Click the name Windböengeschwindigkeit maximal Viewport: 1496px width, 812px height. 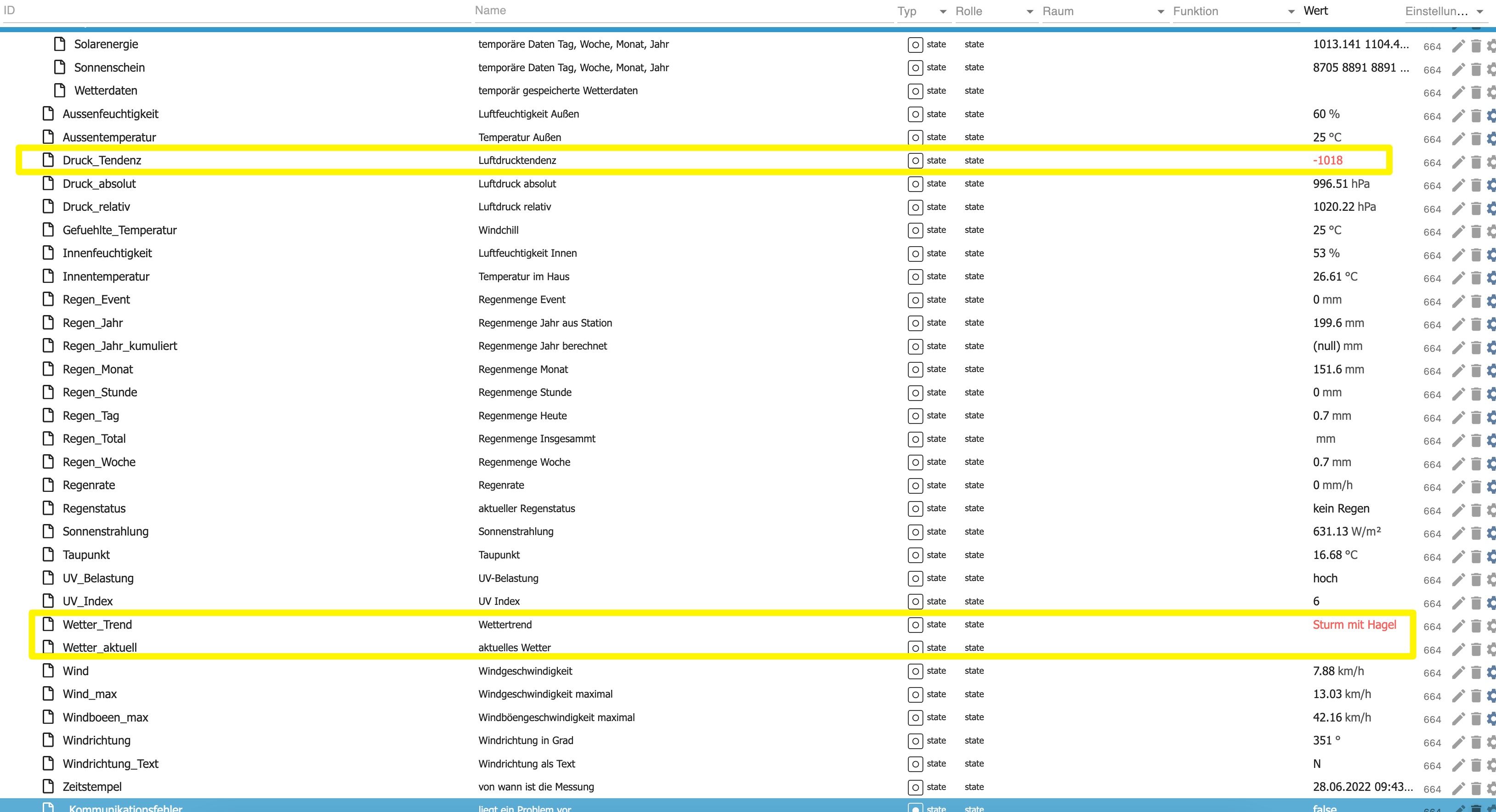[x=556, y=717]
